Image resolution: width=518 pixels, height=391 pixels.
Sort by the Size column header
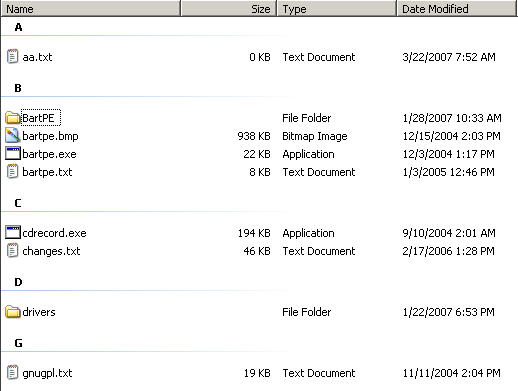pyautogui.click(x=229, y=9)
